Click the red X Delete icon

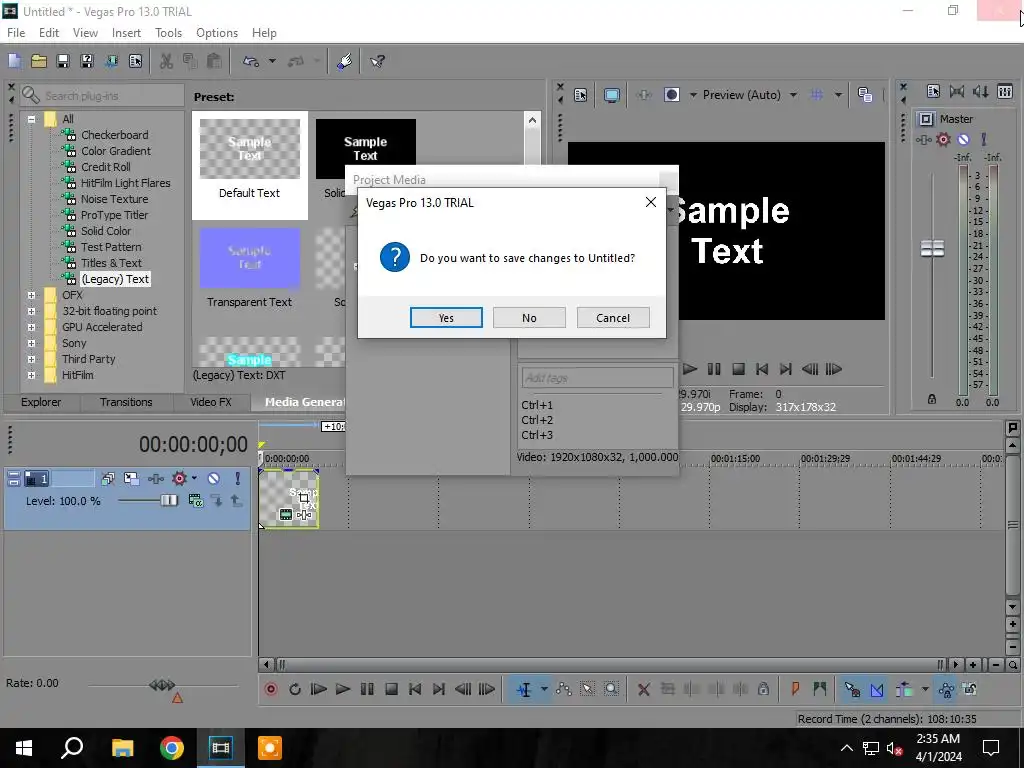coord(643,689)
